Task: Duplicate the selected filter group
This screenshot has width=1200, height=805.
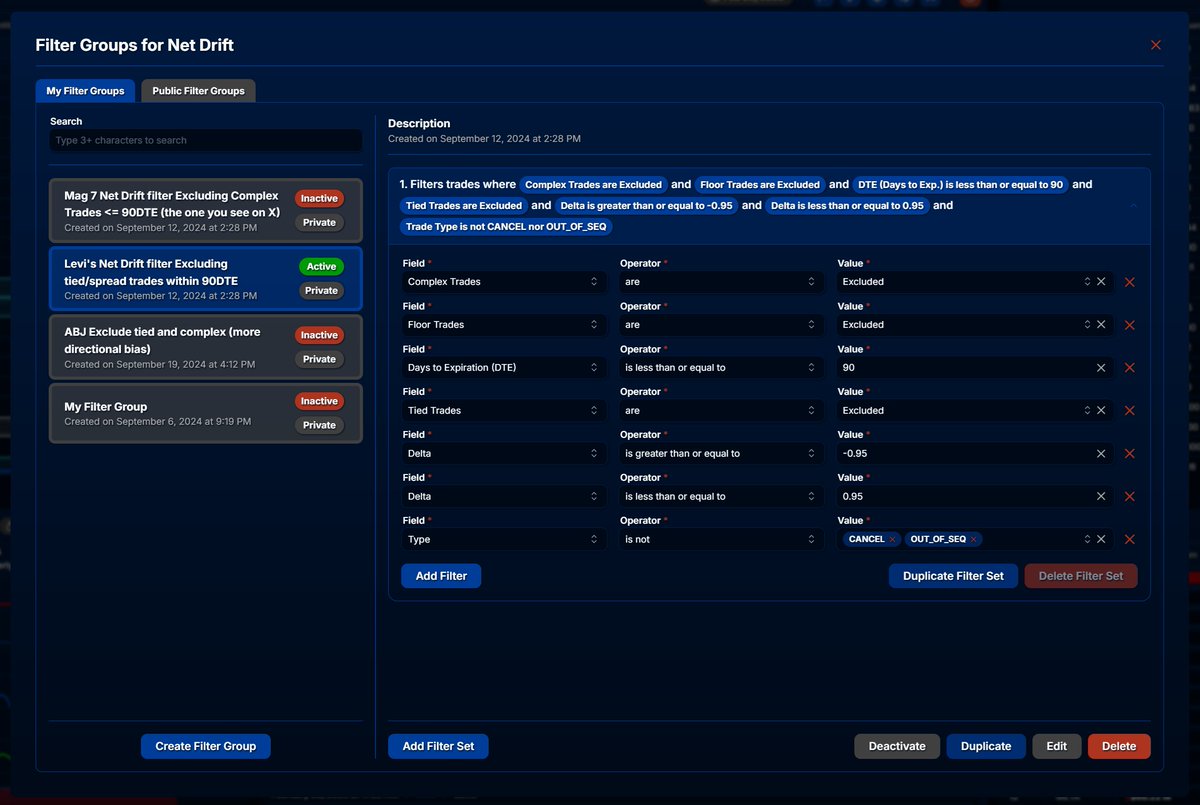Action: click(x=986, y=746)
